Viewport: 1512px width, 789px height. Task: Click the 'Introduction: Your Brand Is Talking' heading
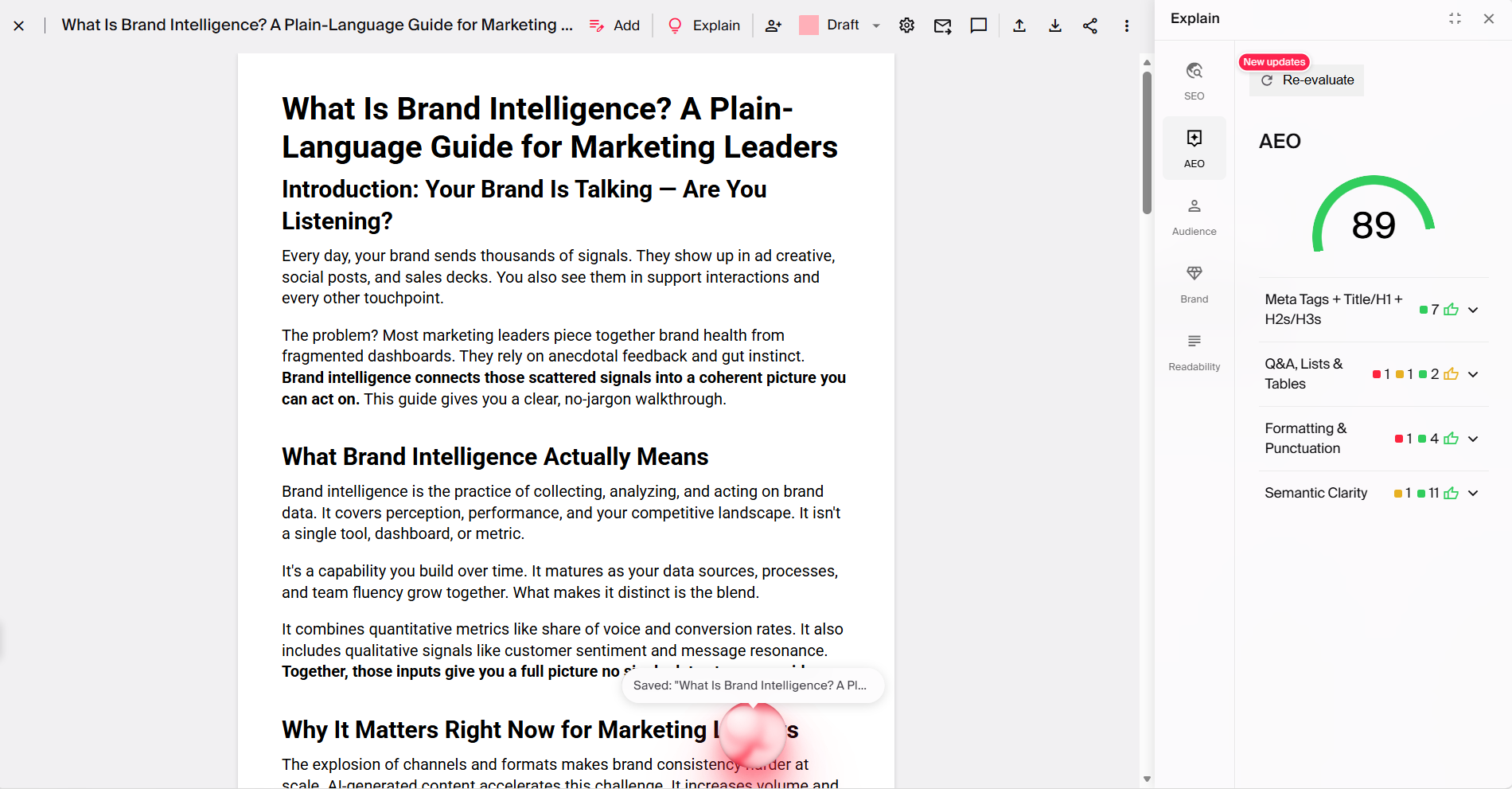tap(524, 205)
